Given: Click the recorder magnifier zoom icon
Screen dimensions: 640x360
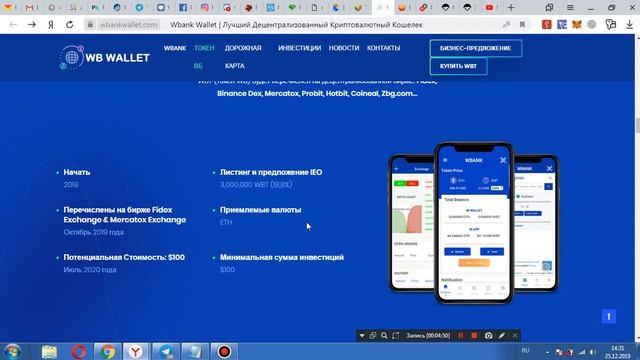Looking at the screenshot, I should click(x=384, y=336).
